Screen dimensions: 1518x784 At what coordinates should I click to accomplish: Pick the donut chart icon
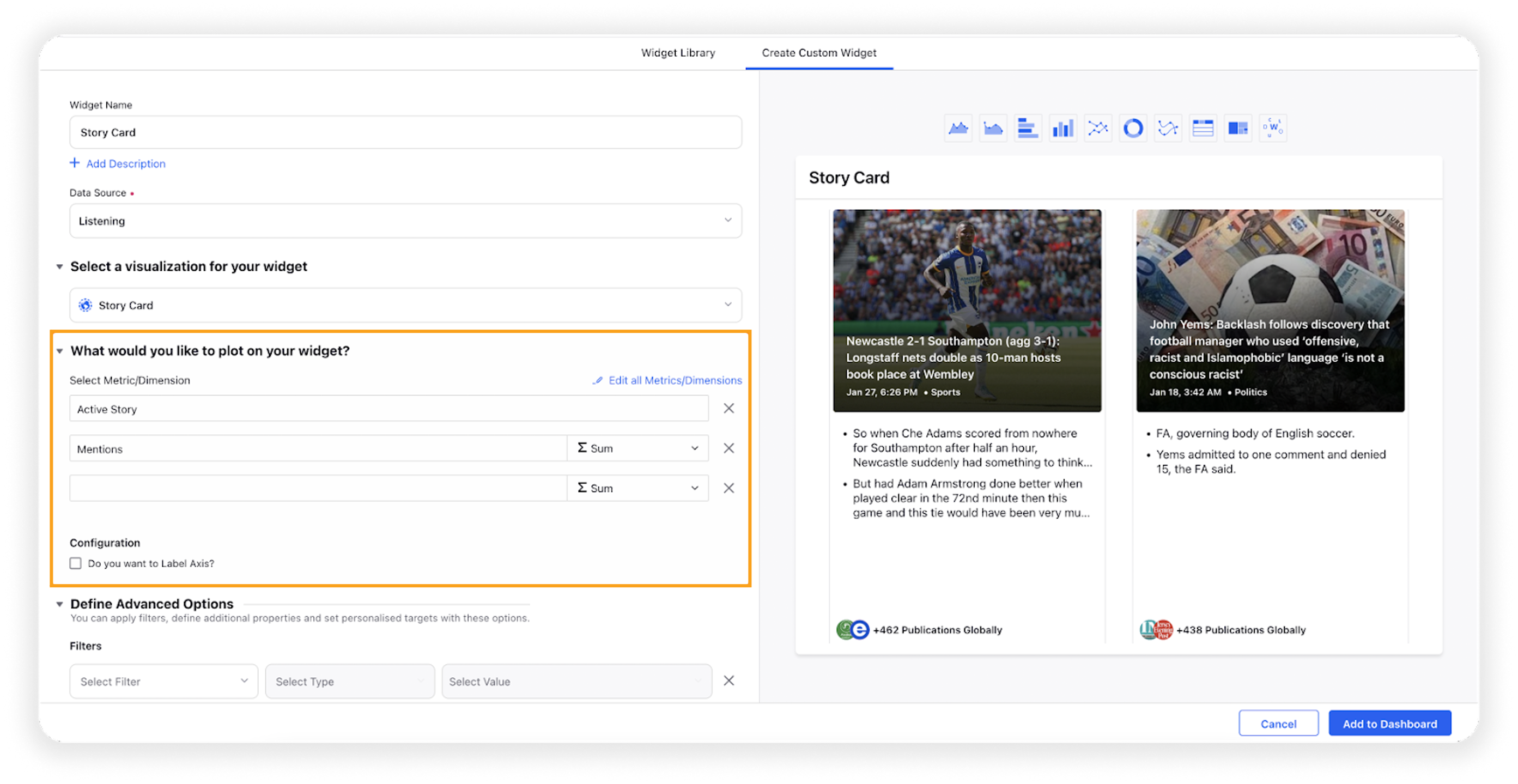(1133, 128)
